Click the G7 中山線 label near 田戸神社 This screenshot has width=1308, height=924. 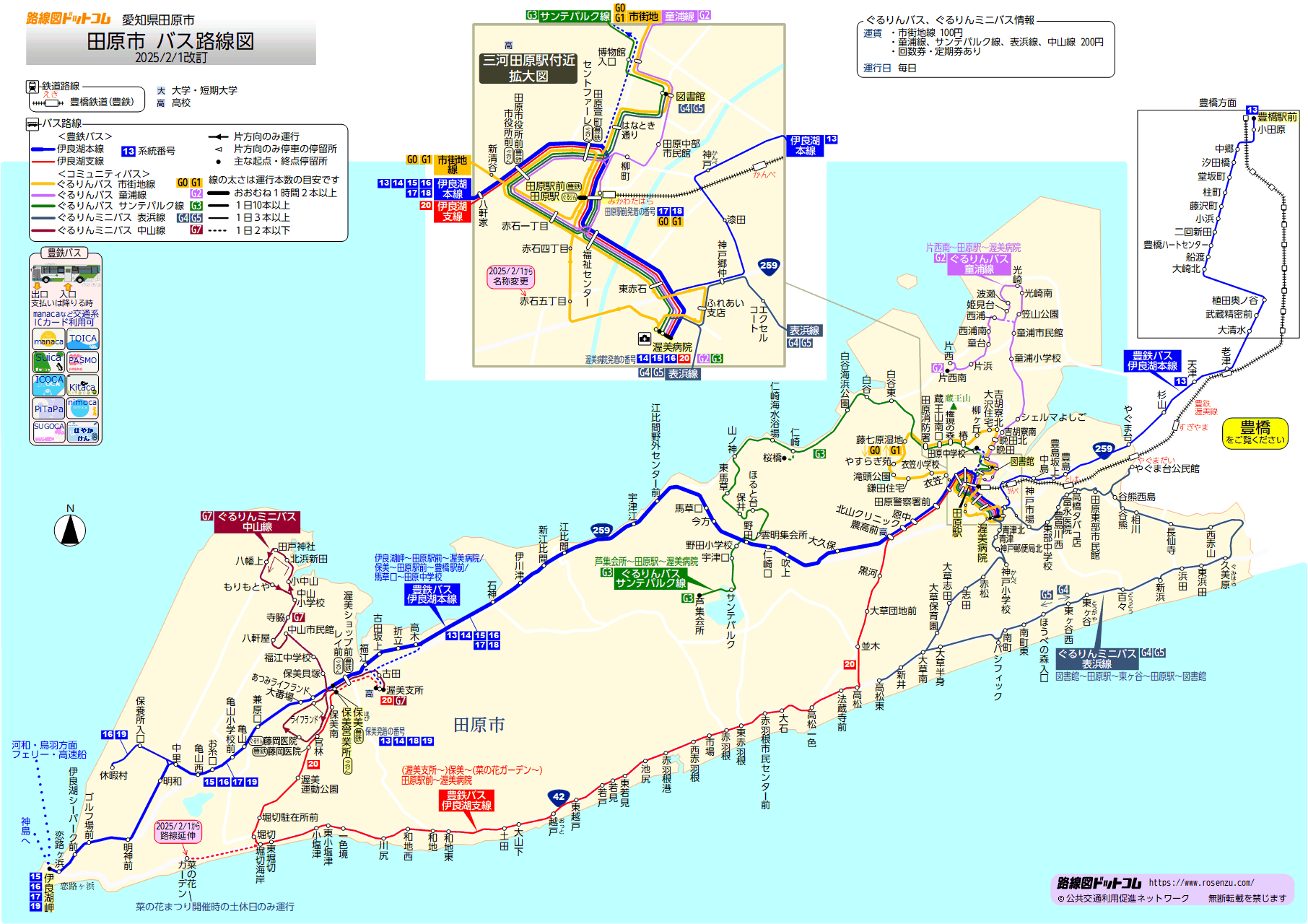(257, 522)
